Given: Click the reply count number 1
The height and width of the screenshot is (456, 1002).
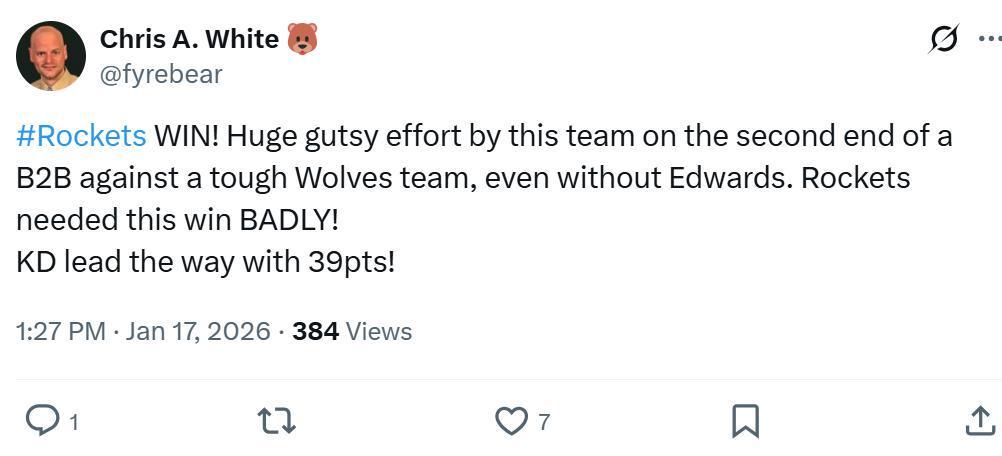Looking at the screenshot, I should coord(74,422).
